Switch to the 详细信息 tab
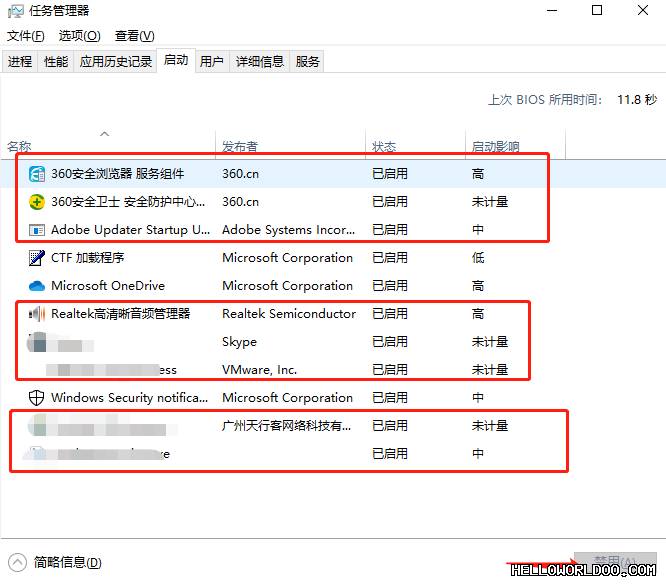Viewport: 666px width, 587px height. [260, 62]
